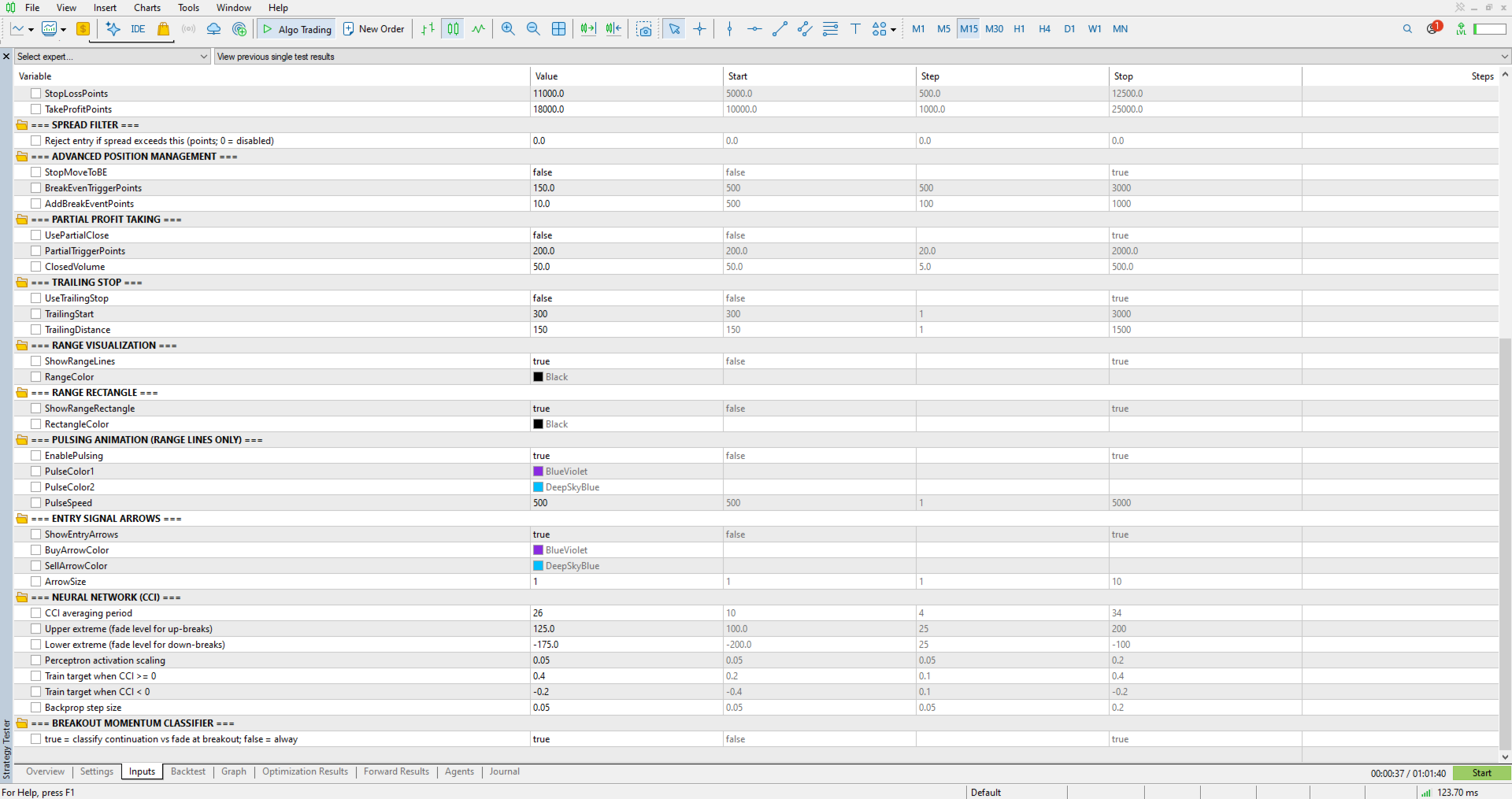Click the PulseColor1 BlueViolet swatch
The width and height of the screenshot is (1512, 799).
539,472
